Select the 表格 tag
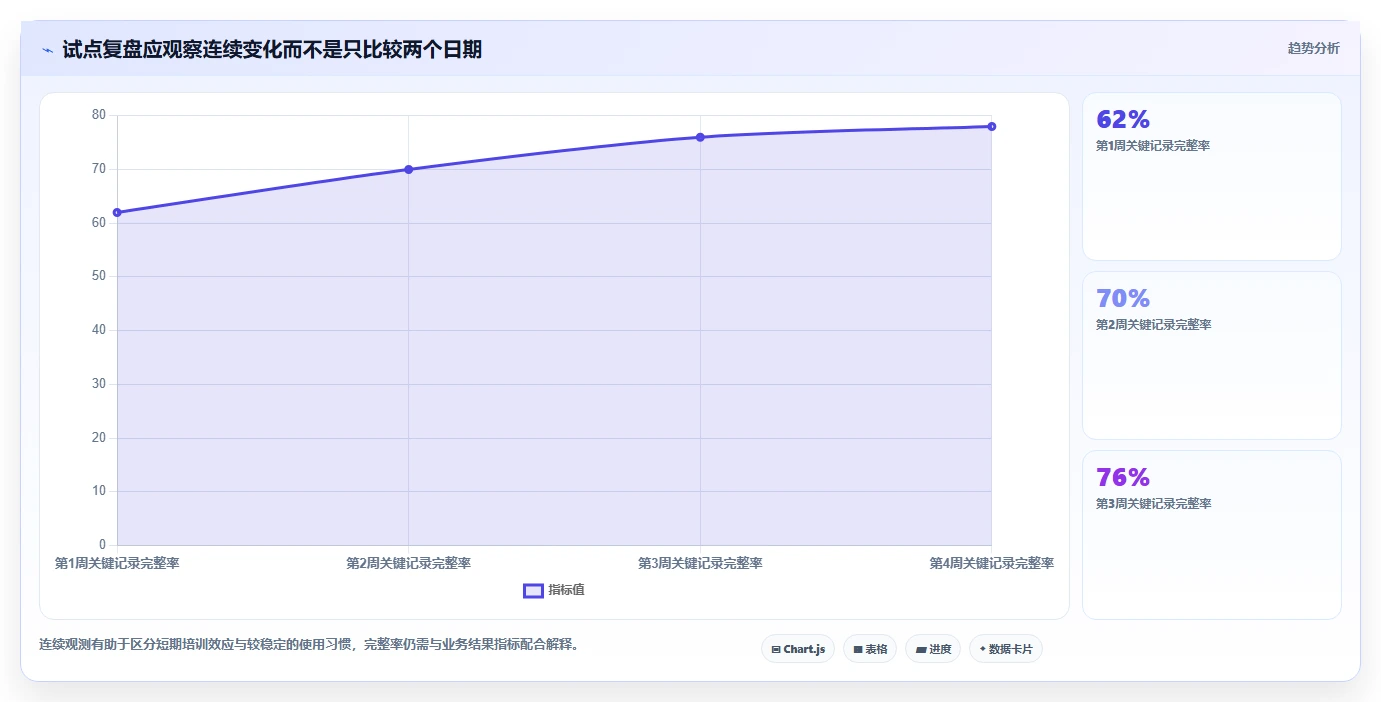Viewport: 1381px width, 702px height. tap(870, 649)
